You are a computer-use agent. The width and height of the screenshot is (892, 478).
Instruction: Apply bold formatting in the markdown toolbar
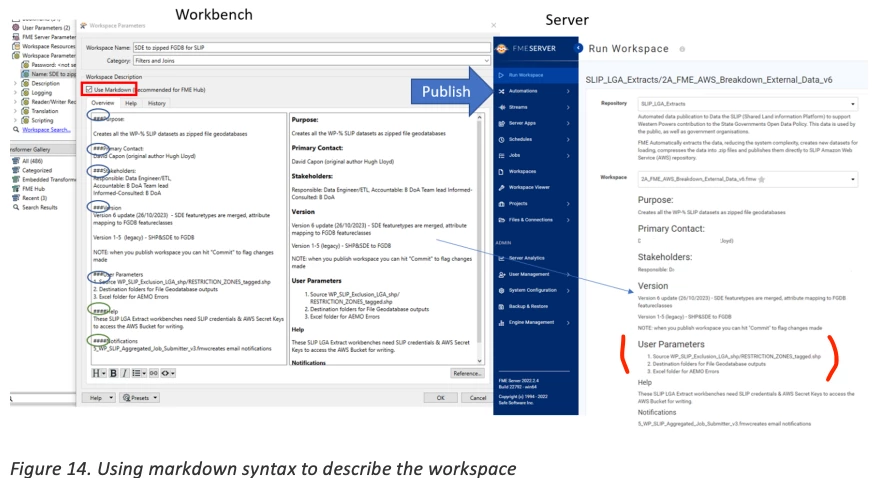[x=113, y=373]
